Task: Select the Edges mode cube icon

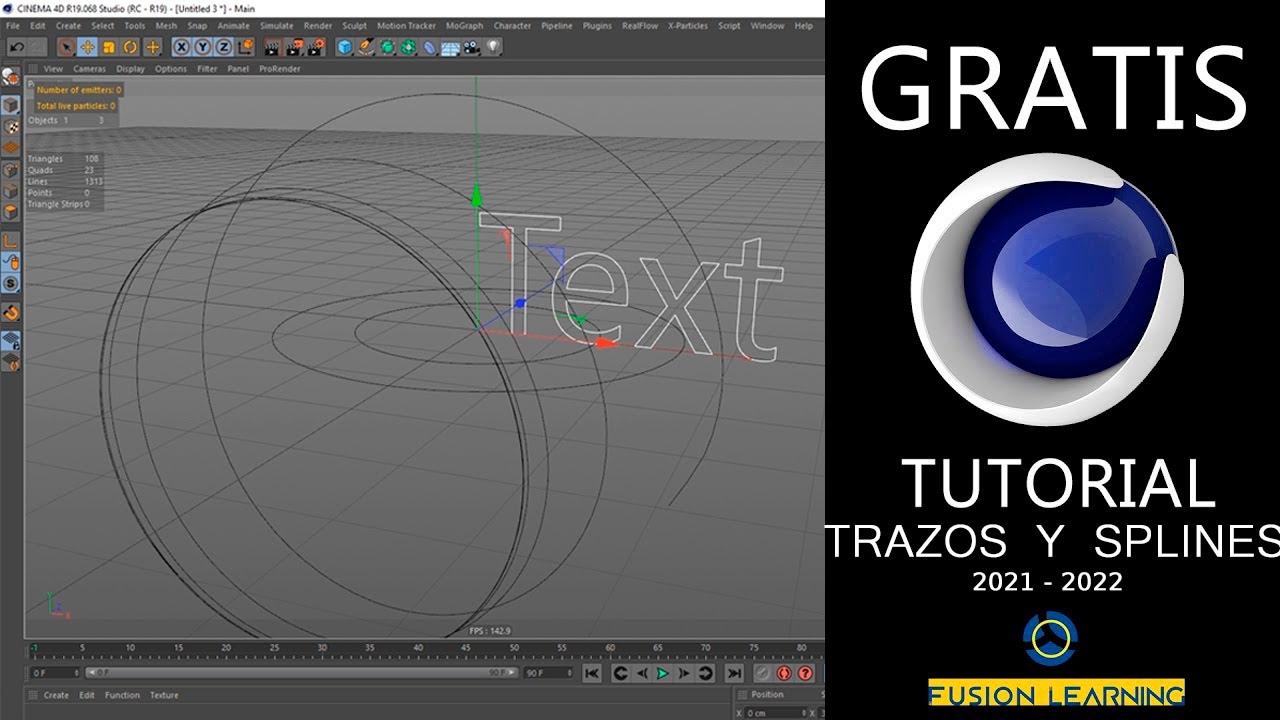Action: pos(11,191)
